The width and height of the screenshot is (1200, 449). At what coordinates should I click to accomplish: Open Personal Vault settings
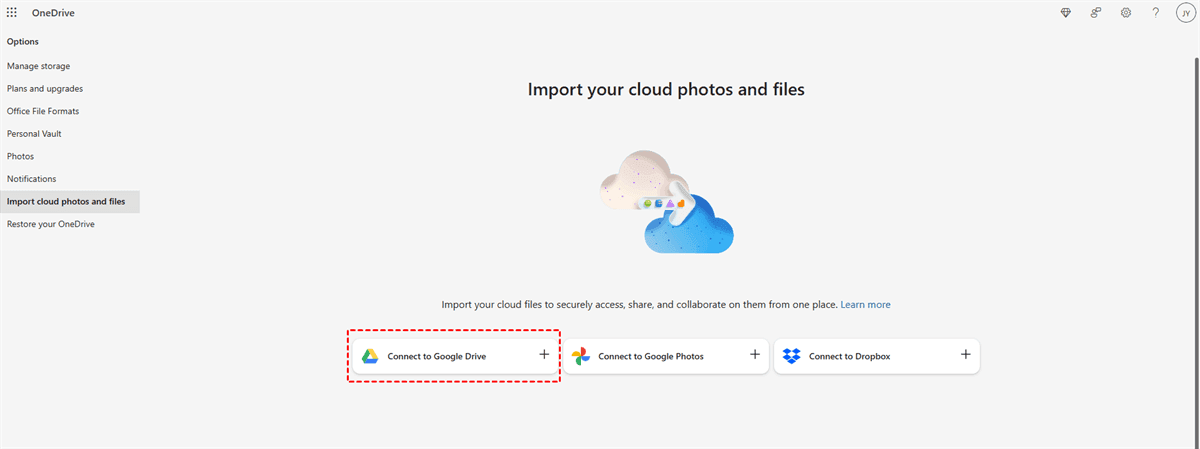(35, 134)
